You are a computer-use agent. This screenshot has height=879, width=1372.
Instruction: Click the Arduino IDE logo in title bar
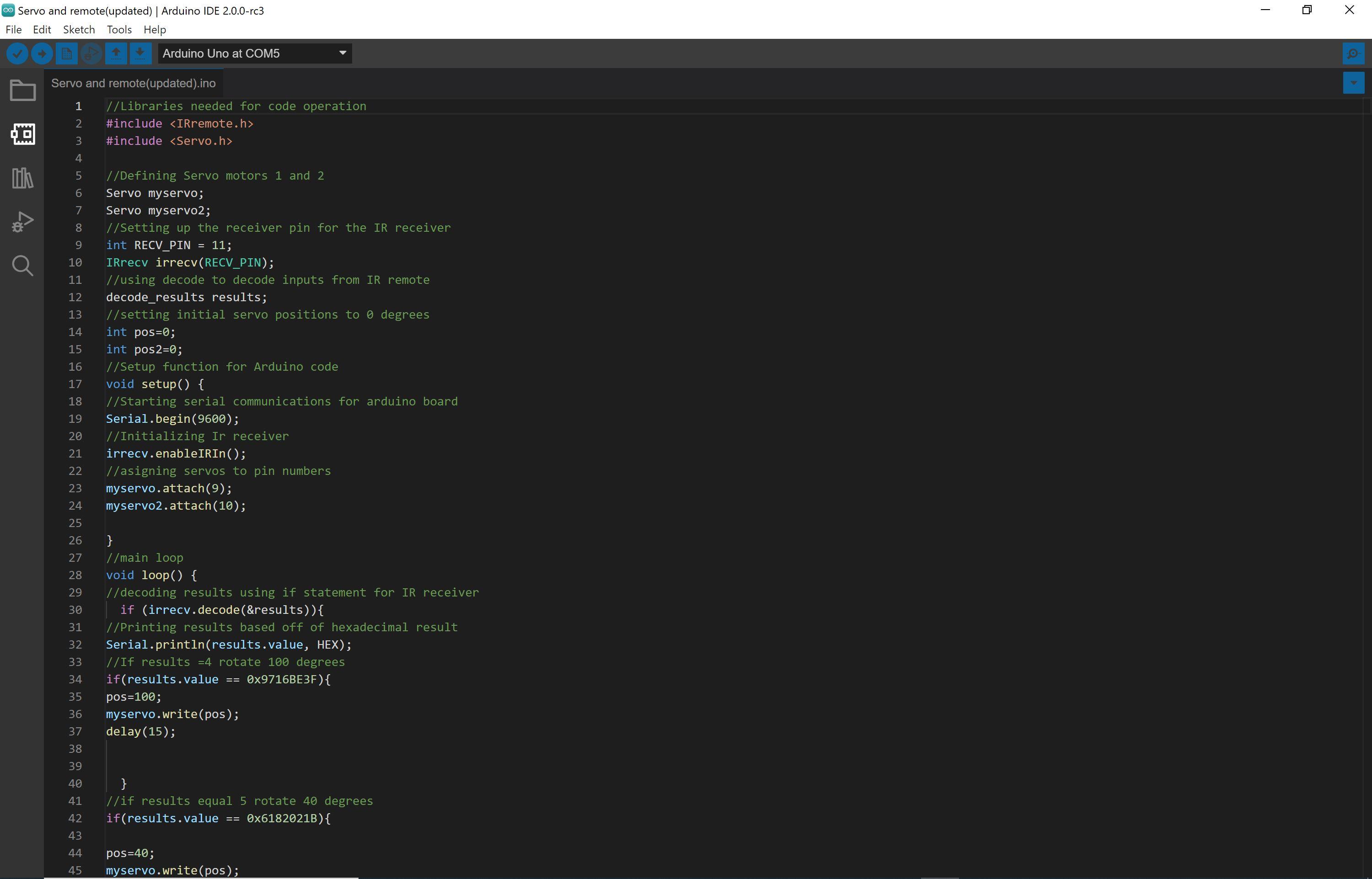click(x=8, y=10)
